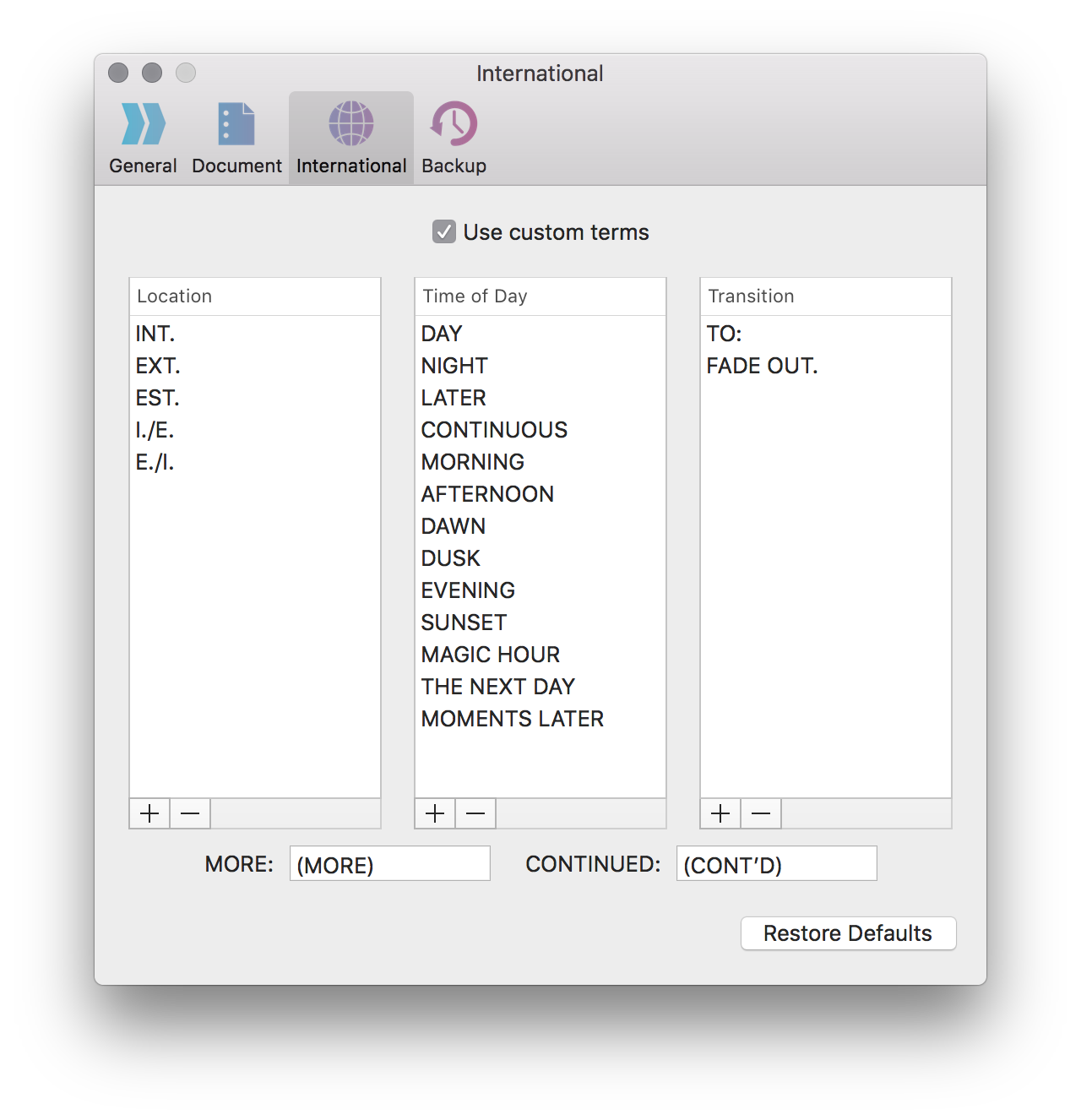The height and width of the screenshot is (1120, 1081).
Task: Edit the CONTINUED text field
Action: (x=776, y=863)
